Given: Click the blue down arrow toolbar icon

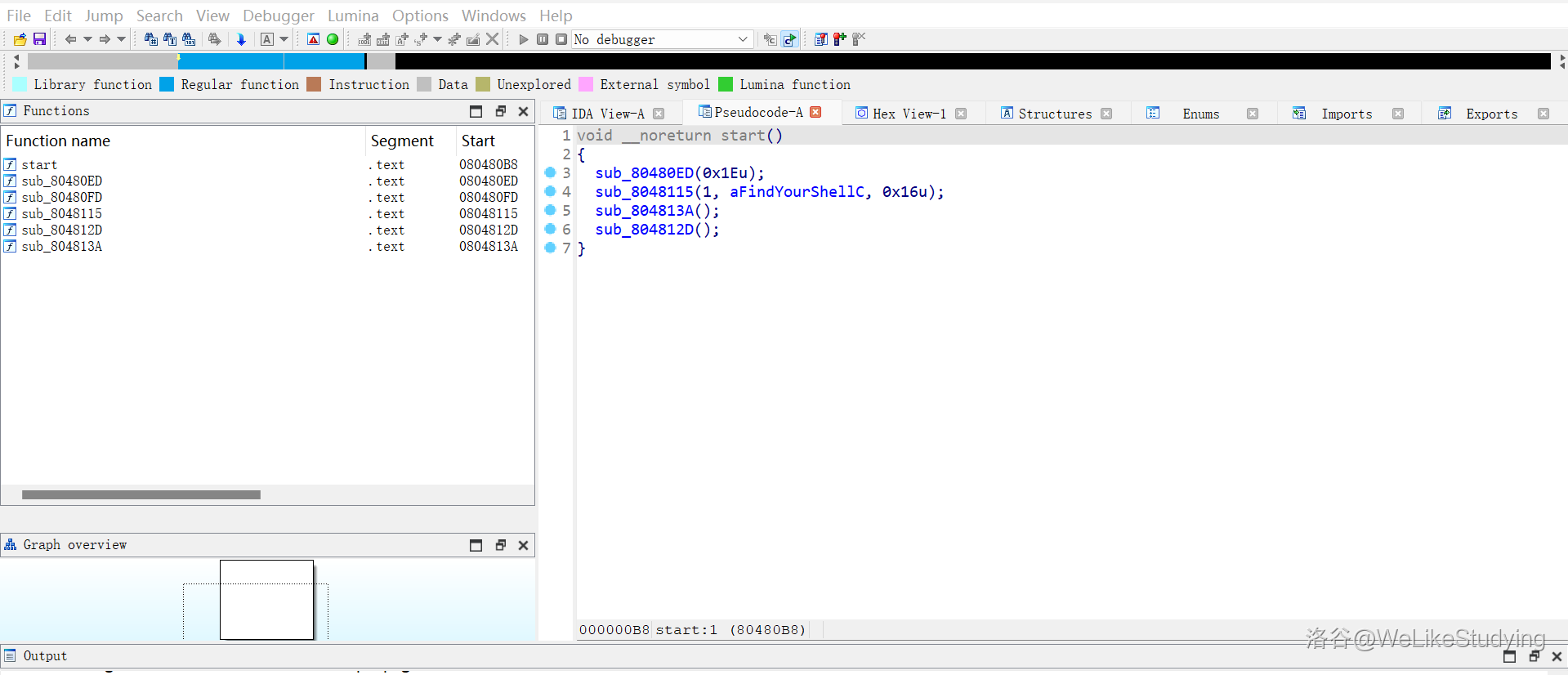Looking at the screenshot, I should [241, 39].
